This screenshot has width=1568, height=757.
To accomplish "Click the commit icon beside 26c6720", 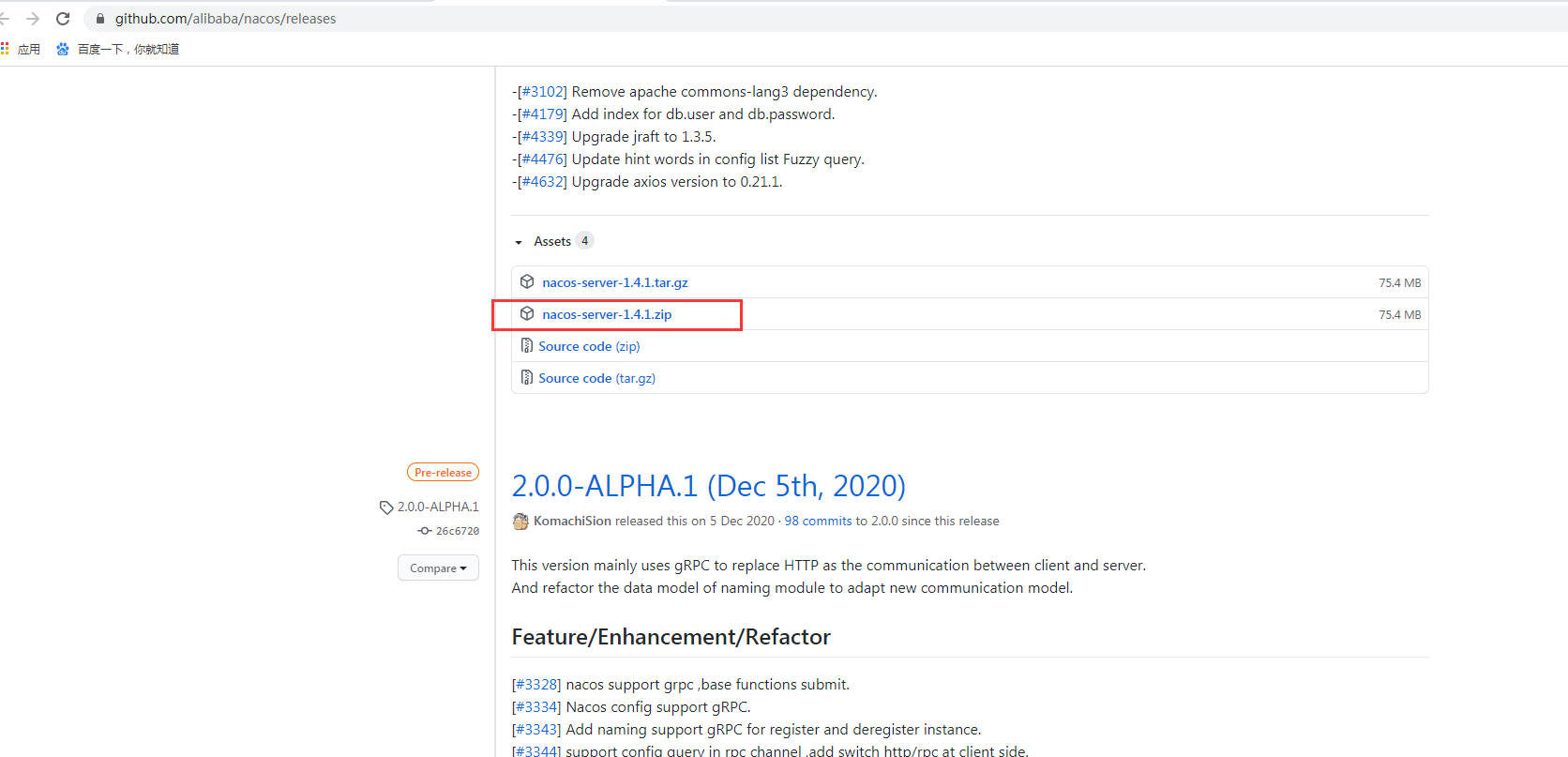I will coord(425,531).
